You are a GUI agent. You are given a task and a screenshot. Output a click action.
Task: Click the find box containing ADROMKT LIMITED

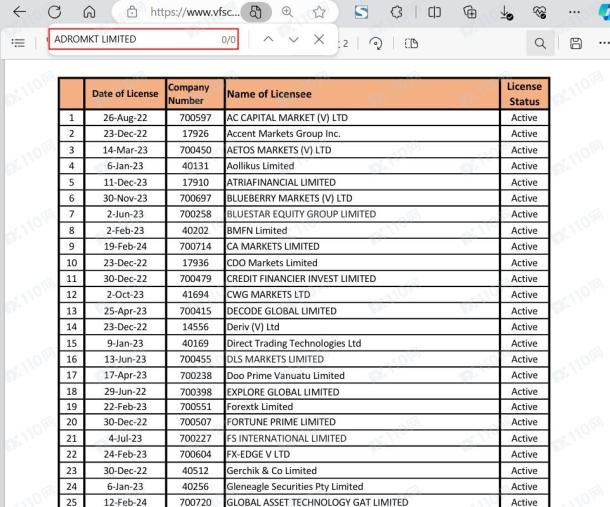coord(143,39)
